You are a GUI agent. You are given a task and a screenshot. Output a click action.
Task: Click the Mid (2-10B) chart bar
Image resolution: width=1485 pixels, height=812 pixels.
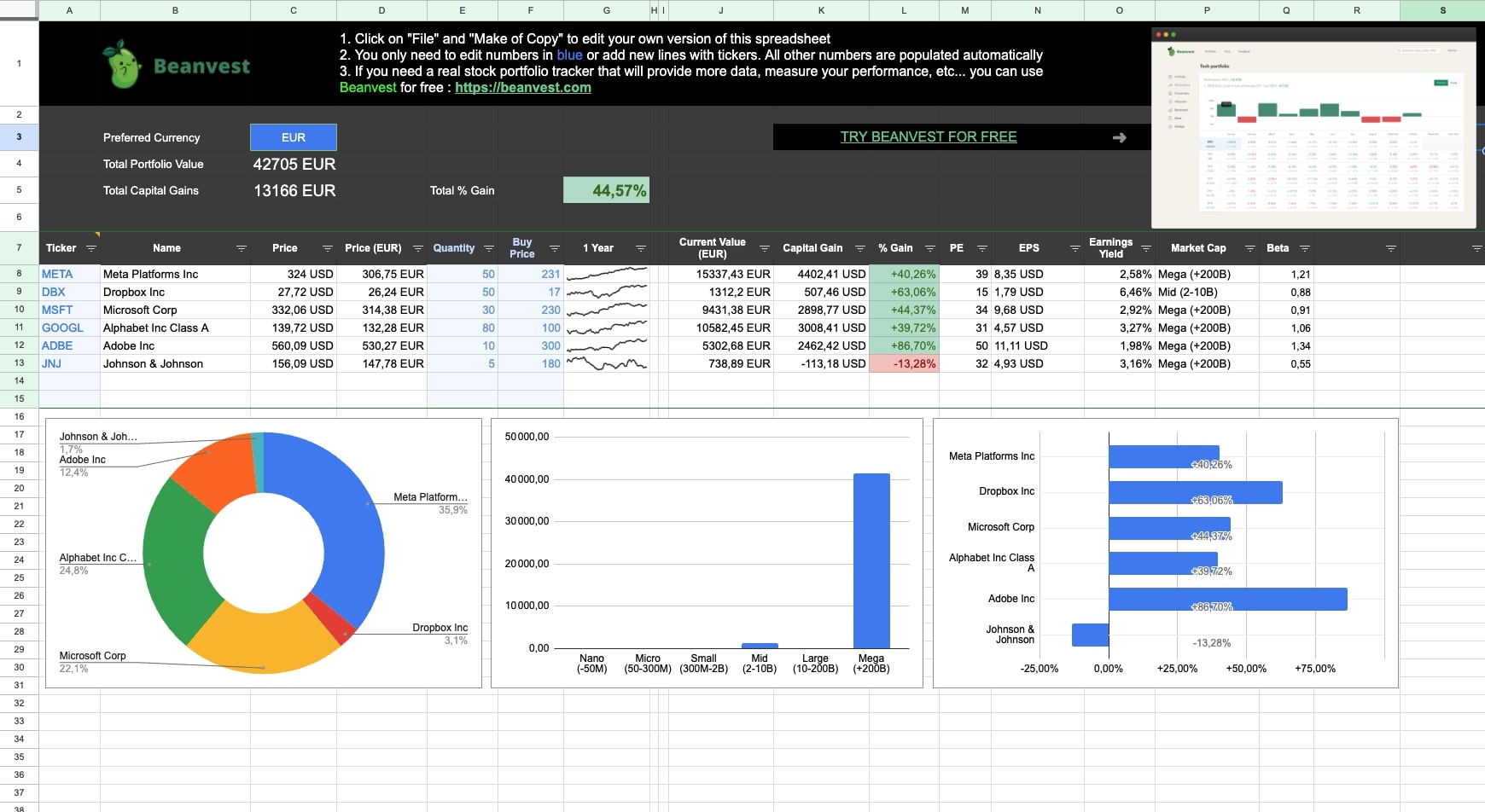pyautogui.click(x=760, y=646)
